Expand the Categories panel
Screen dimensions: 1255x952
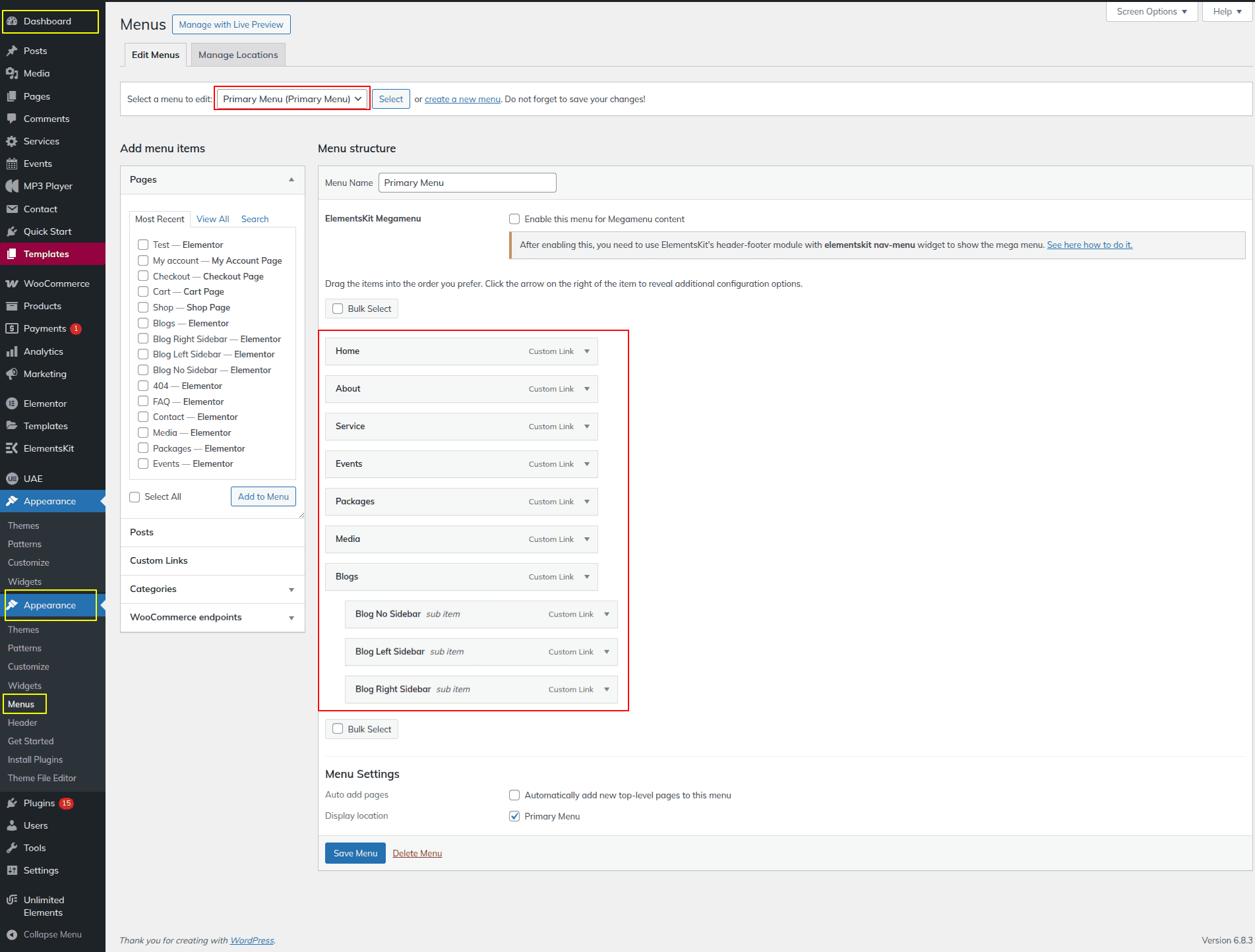point(291,589)
